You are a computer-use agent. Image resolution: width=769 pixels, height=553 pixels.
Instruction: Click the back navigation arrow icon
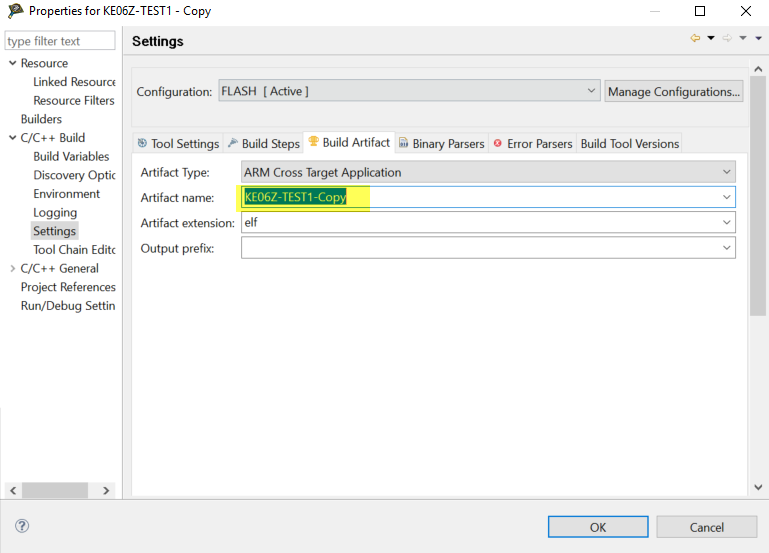coord(694,38)
